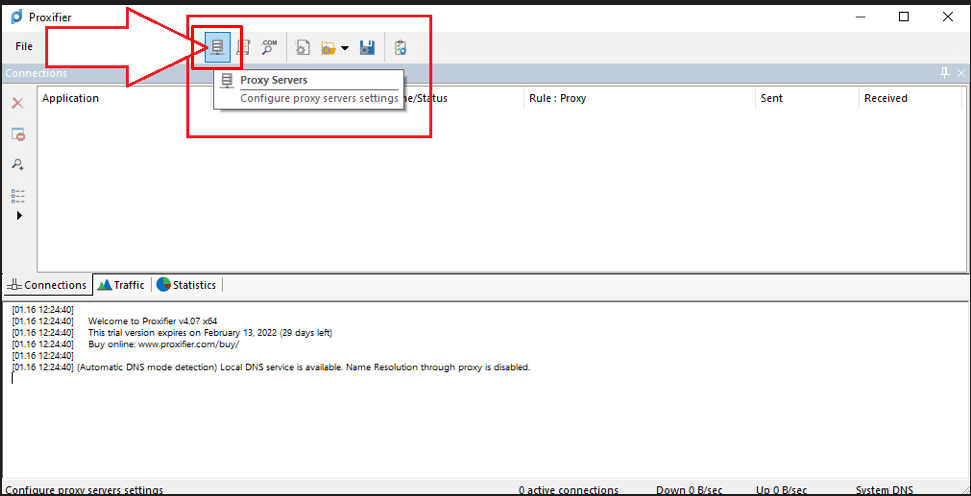Click the window with red circle sidebar icon
Screen dimensions: 971x496
17,135
